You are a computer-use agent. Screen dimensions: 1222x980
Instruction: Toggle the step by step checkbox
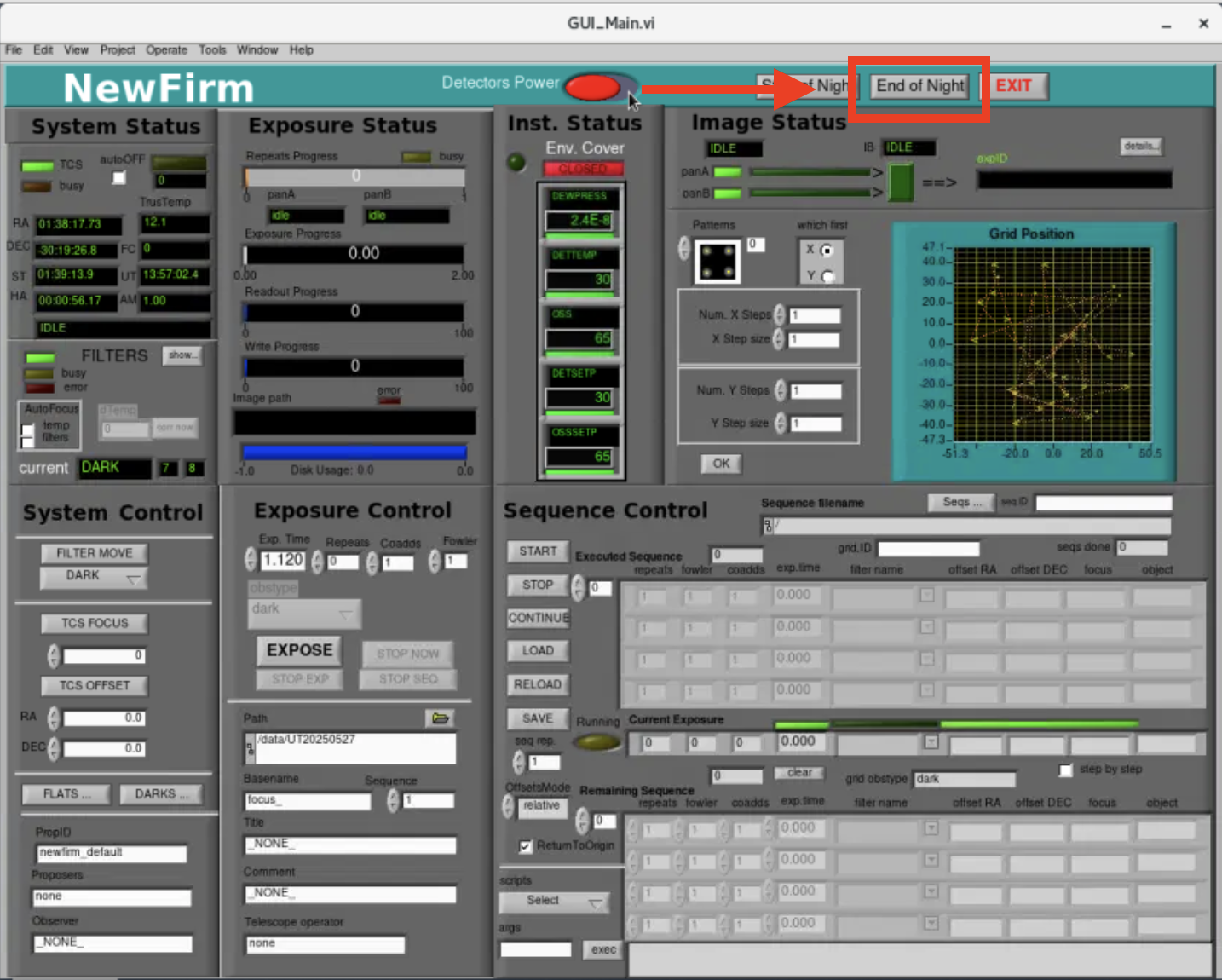1065,770
